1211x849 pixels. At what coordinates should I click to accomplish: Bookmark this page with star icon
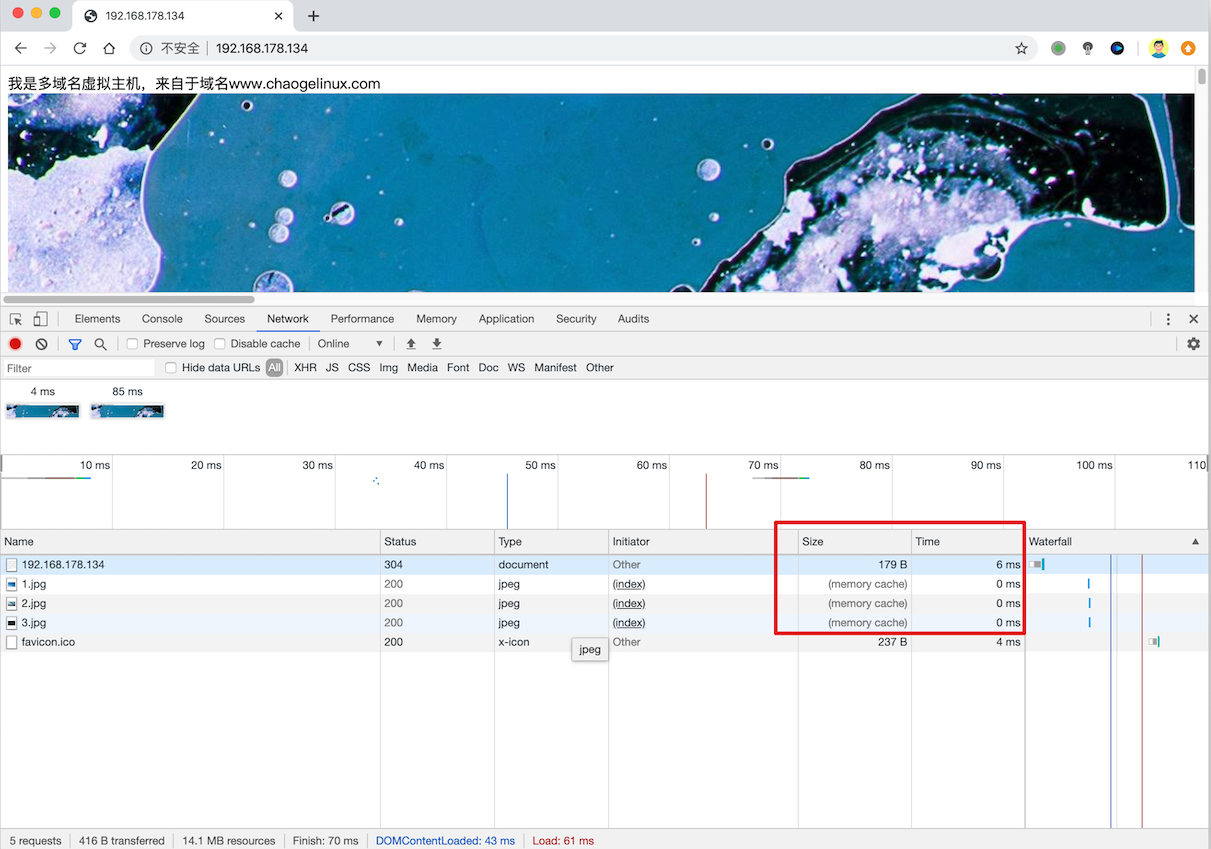(1021, 48)
